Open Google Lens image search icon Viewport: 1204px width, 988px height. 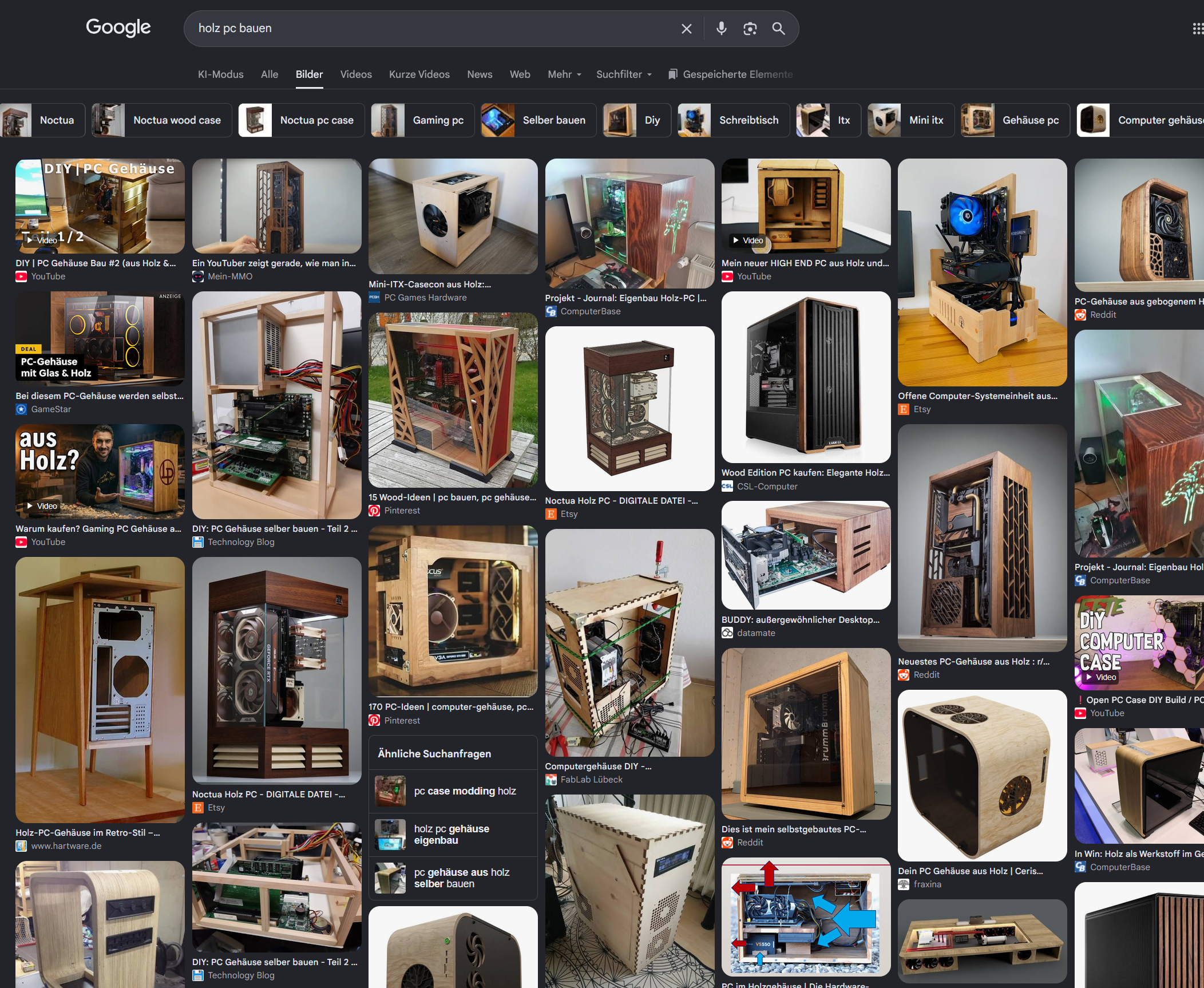750,29
